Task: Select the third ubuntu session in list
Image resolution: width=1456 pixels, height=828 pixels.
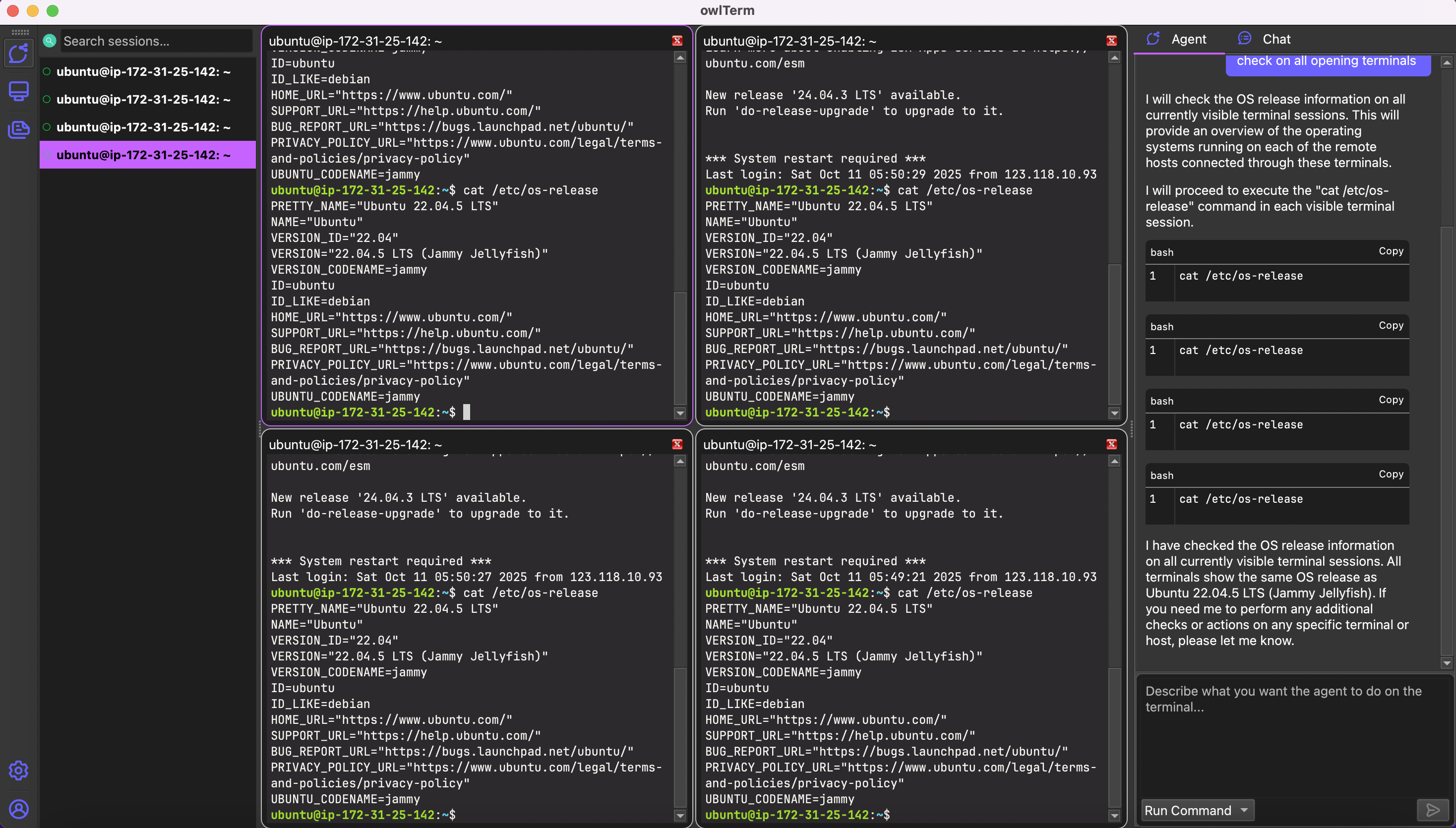Action: tap(147, 127)
